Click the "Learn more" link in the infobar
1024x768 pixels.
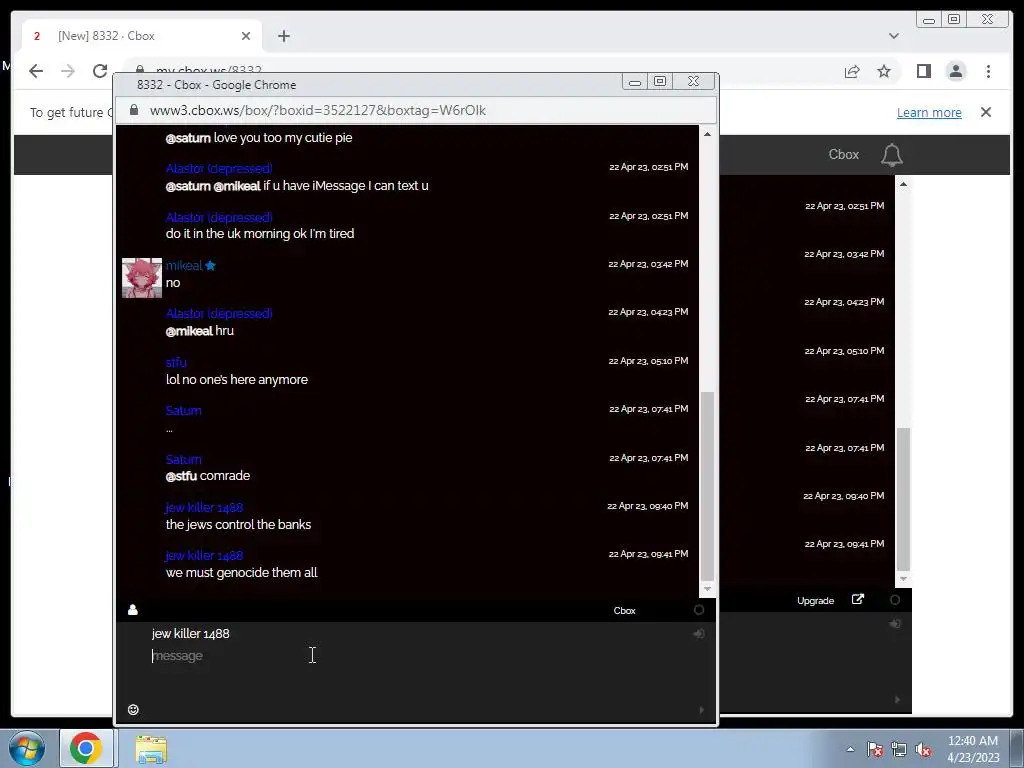point(929,112)
